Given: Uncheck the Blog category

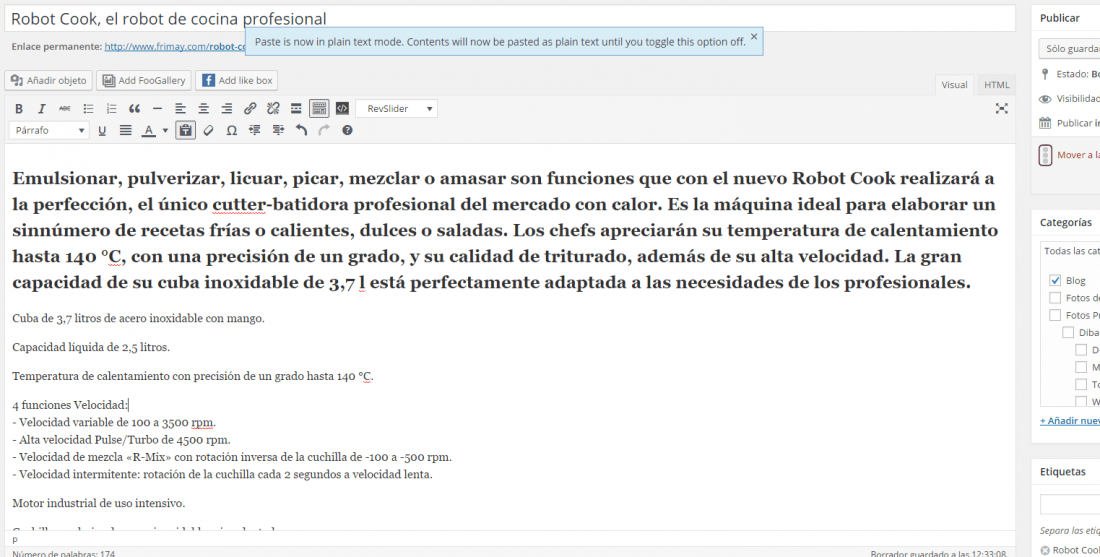Looking at the screenshot, I should [x=1055, y=280].
